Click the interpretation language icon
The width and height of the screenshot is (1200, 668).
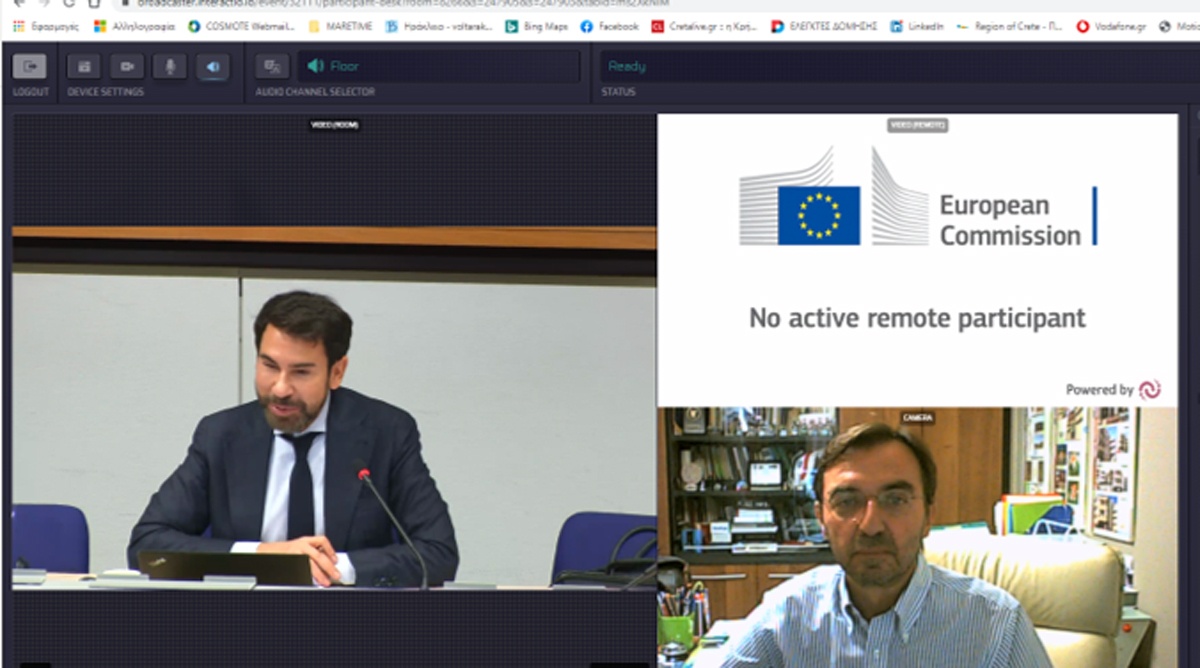[x=272, y=67]
